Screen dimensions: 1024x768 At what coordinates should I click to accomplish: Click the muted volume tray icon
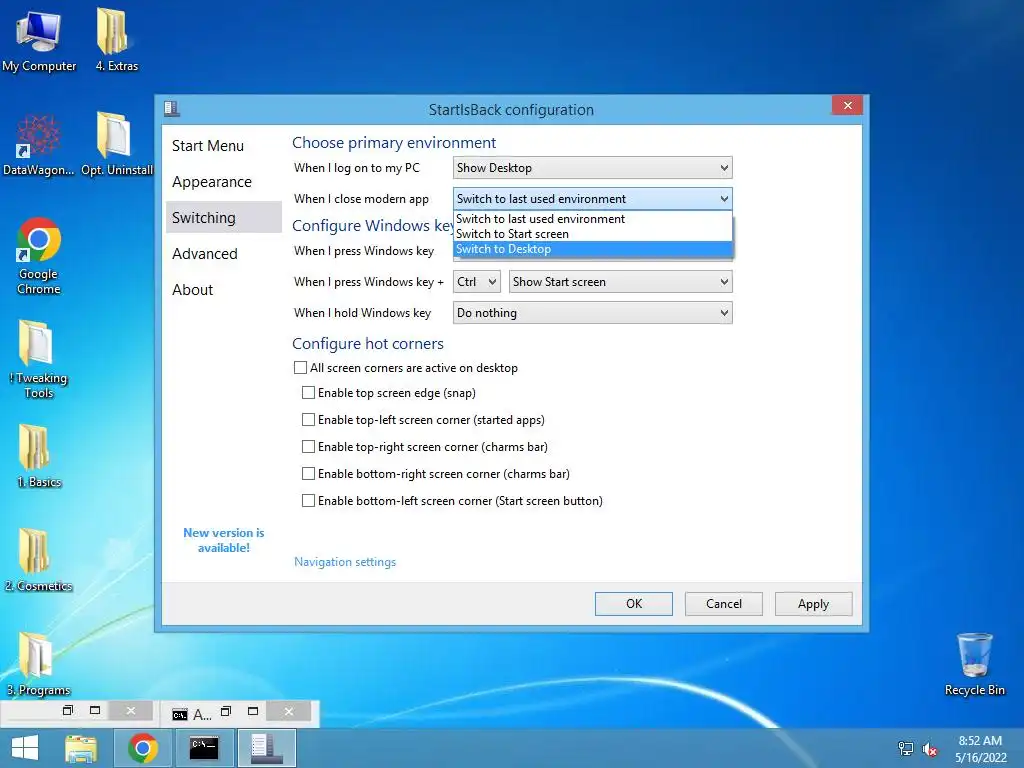click(930, 749)
